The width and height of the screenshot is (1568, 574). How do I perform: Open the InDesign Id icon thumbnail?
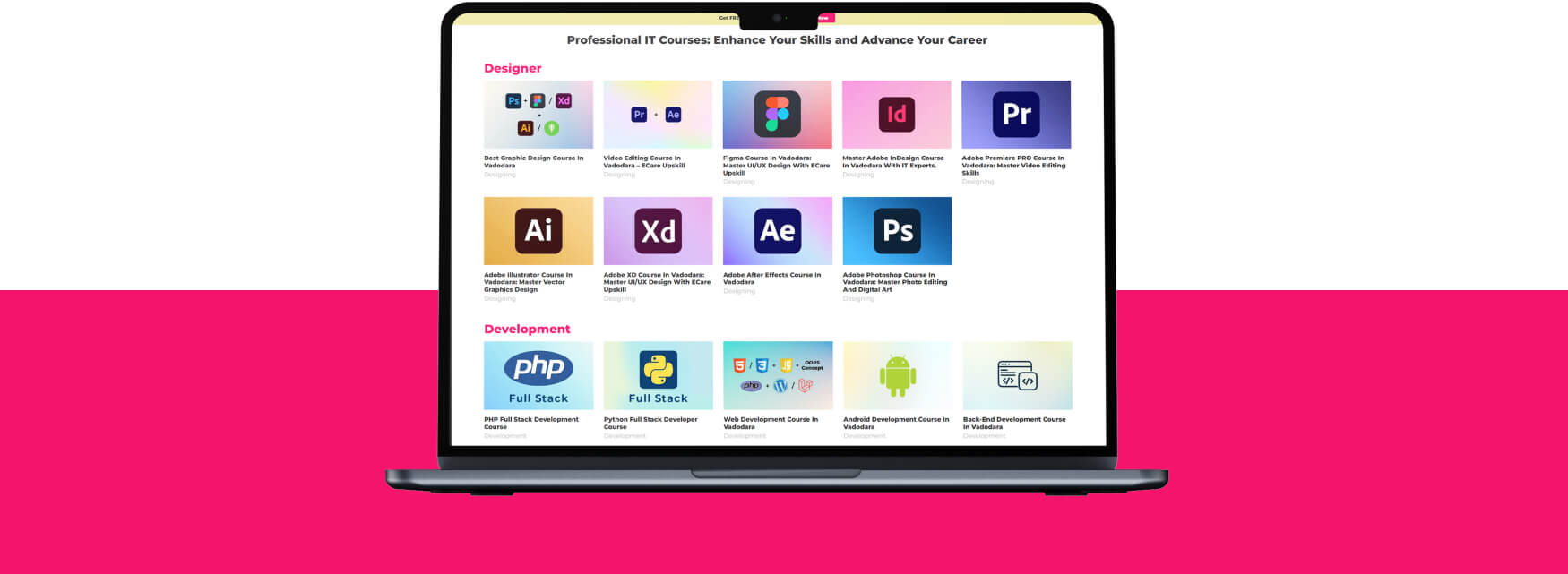point(897,115)
